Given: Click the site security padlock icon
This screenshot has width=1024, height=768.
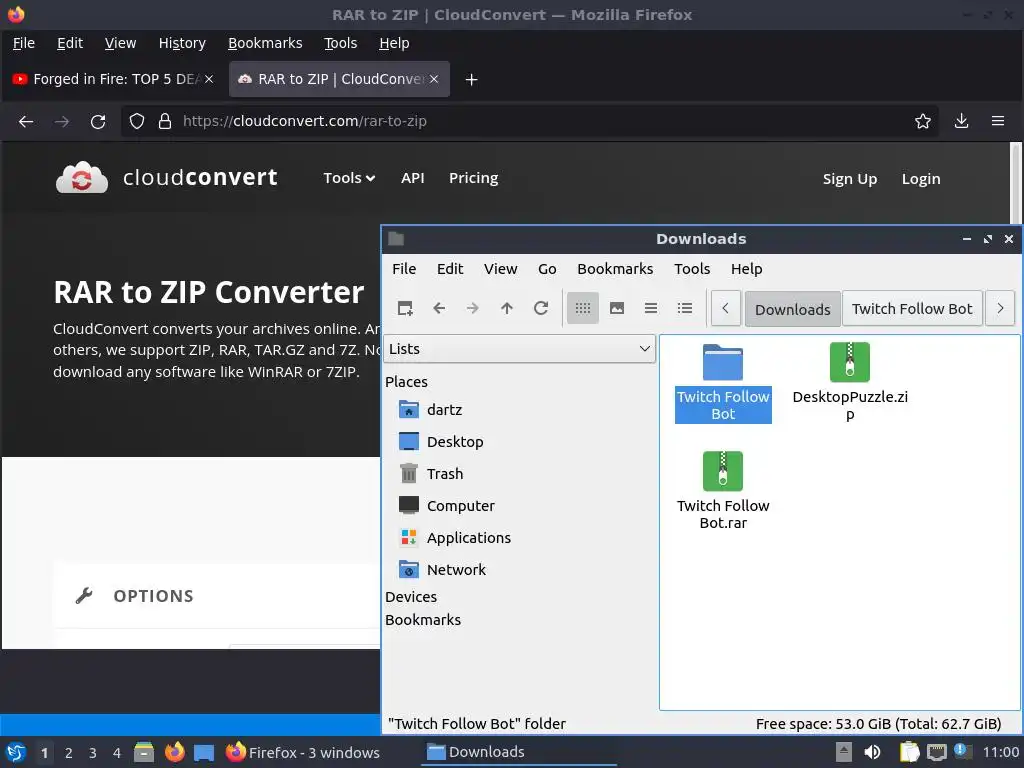Looking at the screenshot, I should tap(165, 121).
